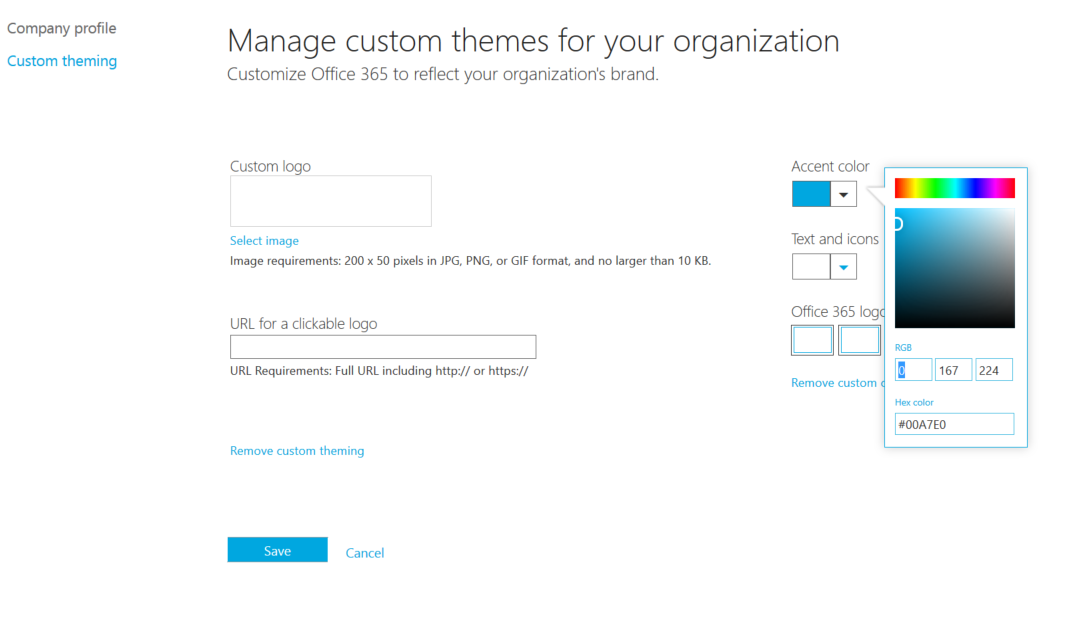Open the Company profile page

coord(61,28)
